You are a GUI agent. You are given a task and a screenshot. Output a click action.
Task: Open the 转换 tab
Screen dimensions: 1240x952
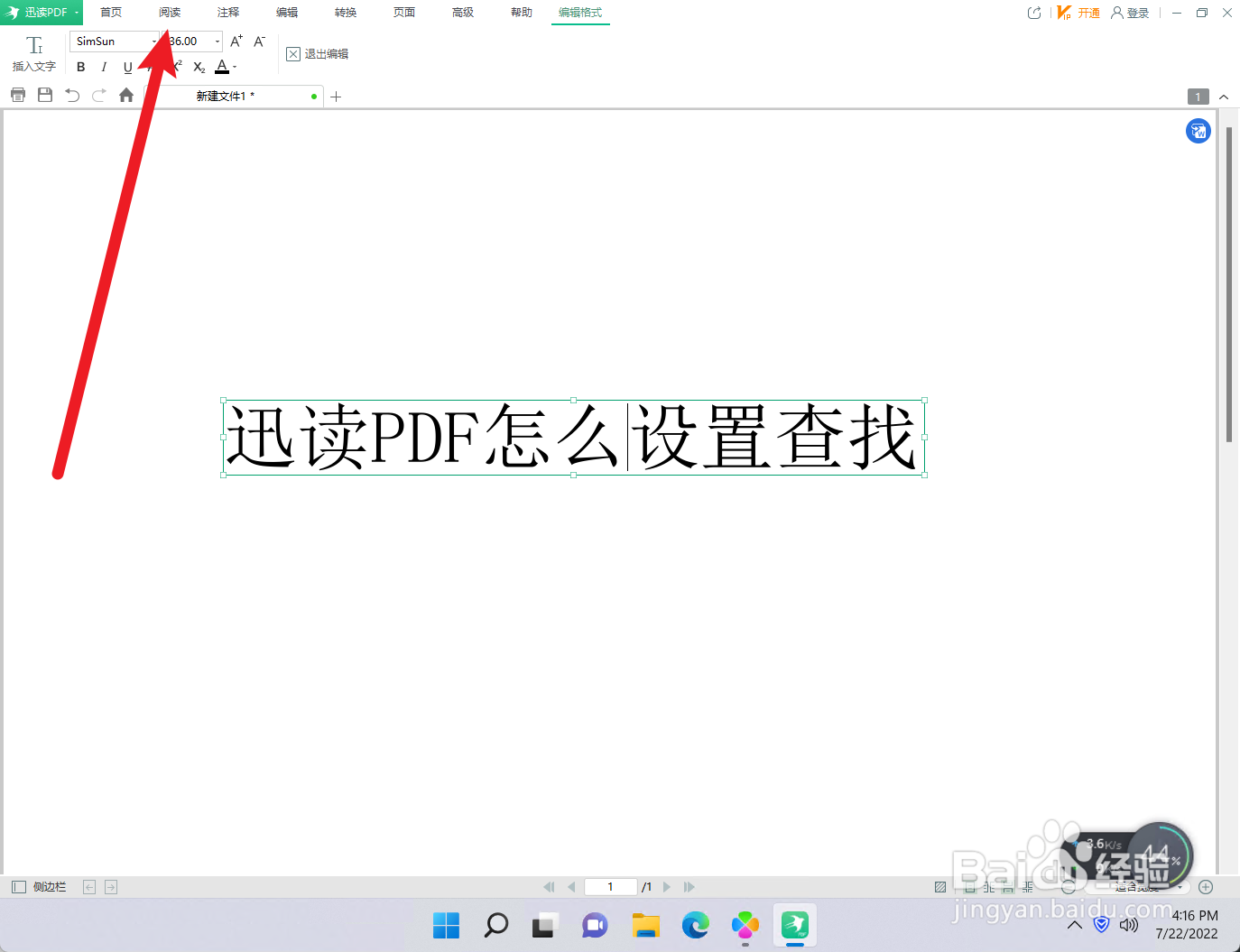pyautogui.click(x=346, y=13)
